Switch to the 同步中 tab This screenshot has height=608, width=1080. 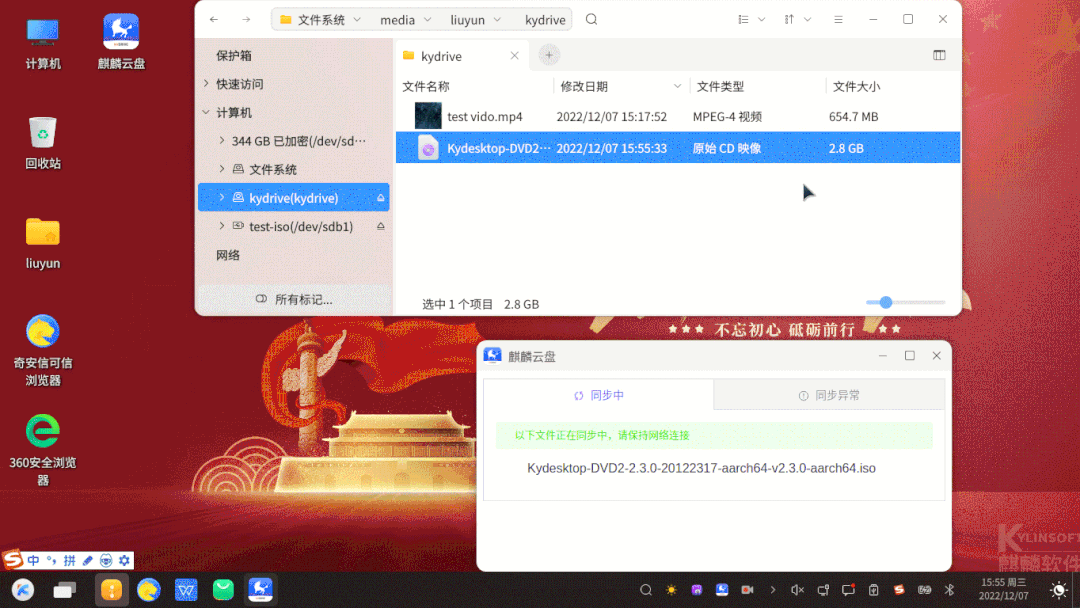pyautogui.click(x=599, y=395)
